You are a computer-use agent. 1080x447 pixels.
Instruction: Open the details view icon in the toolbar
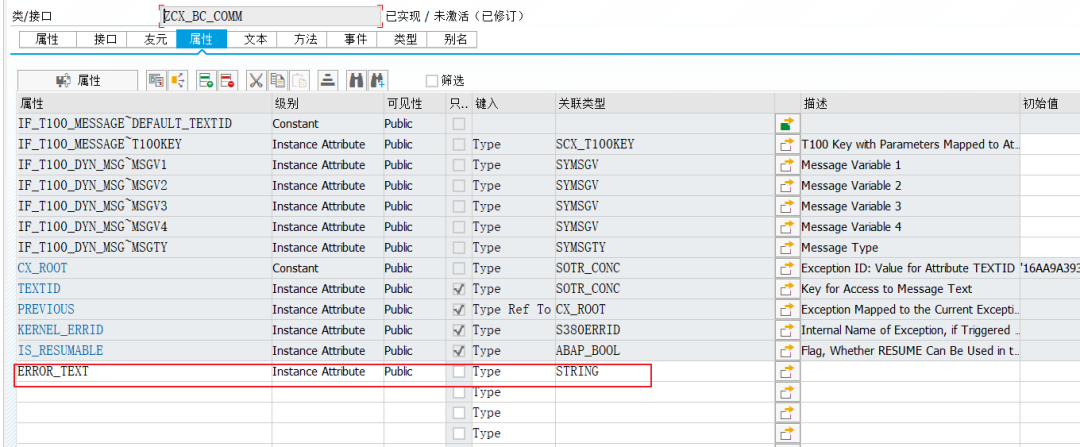(x=156, y=81)
